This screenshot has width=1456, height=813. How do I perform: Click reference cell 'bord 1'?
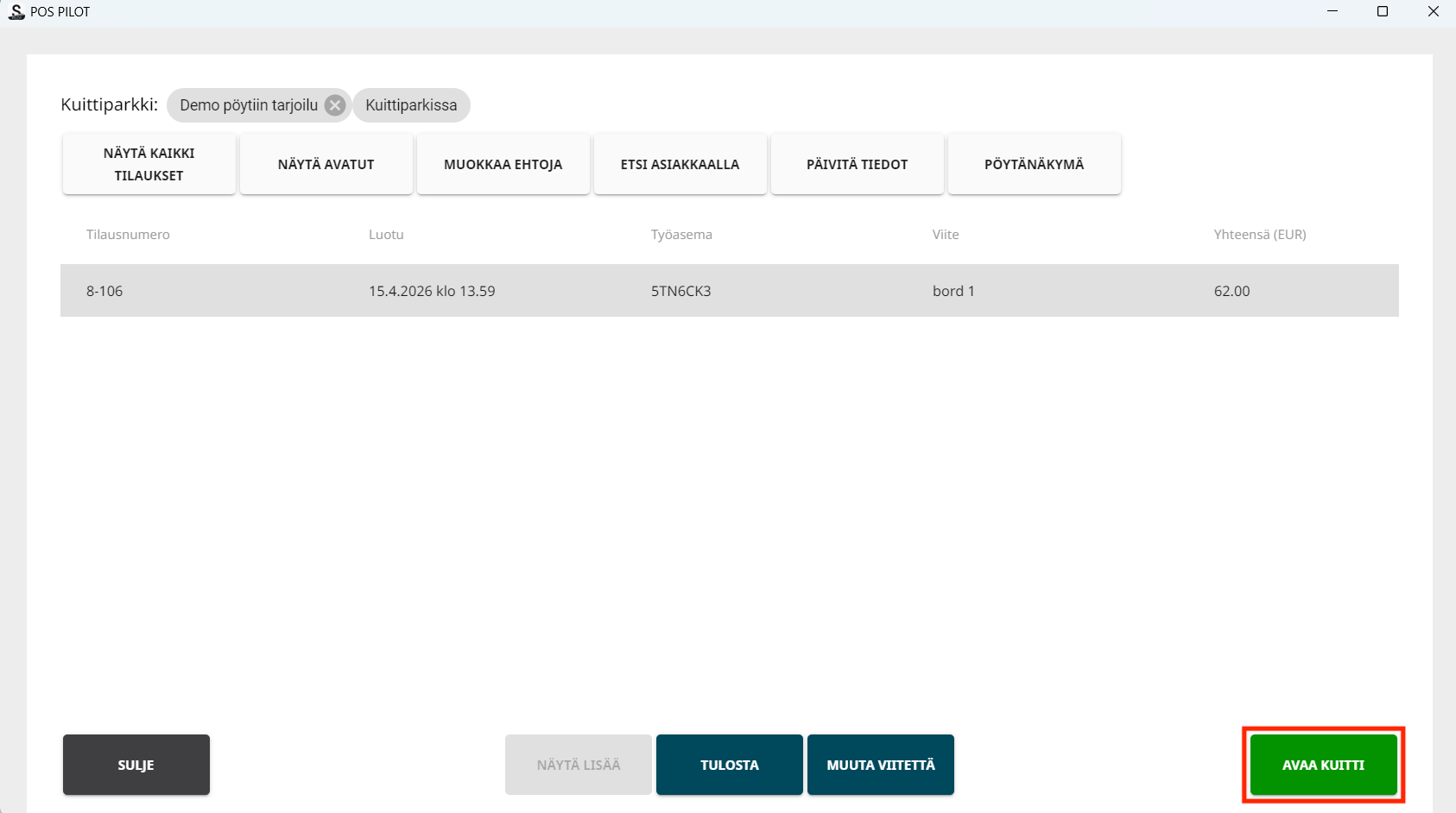click(x=953, y=291)
